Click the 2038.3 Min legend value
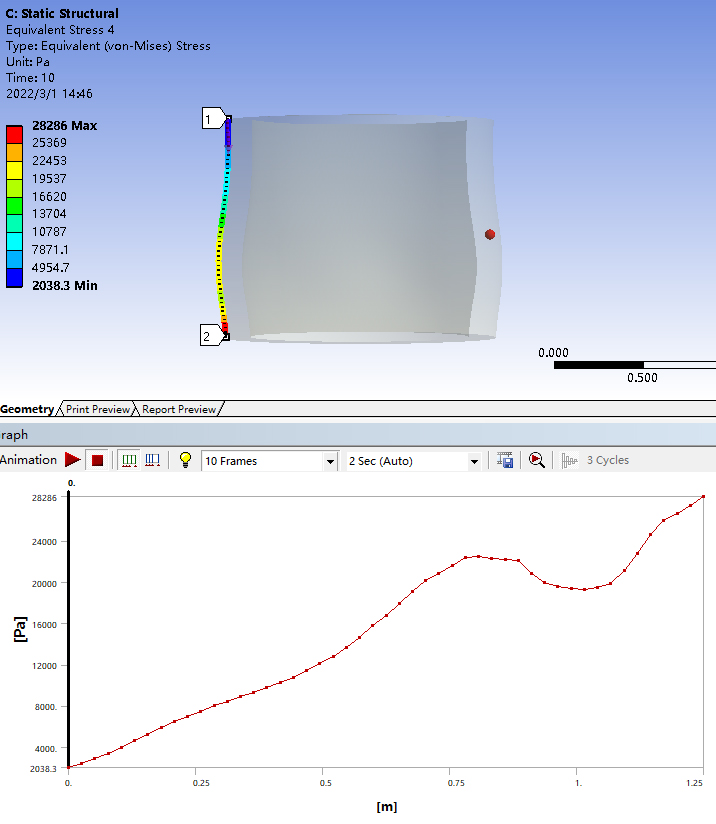This screenshot has height=824, width=716. click(65, 285)
